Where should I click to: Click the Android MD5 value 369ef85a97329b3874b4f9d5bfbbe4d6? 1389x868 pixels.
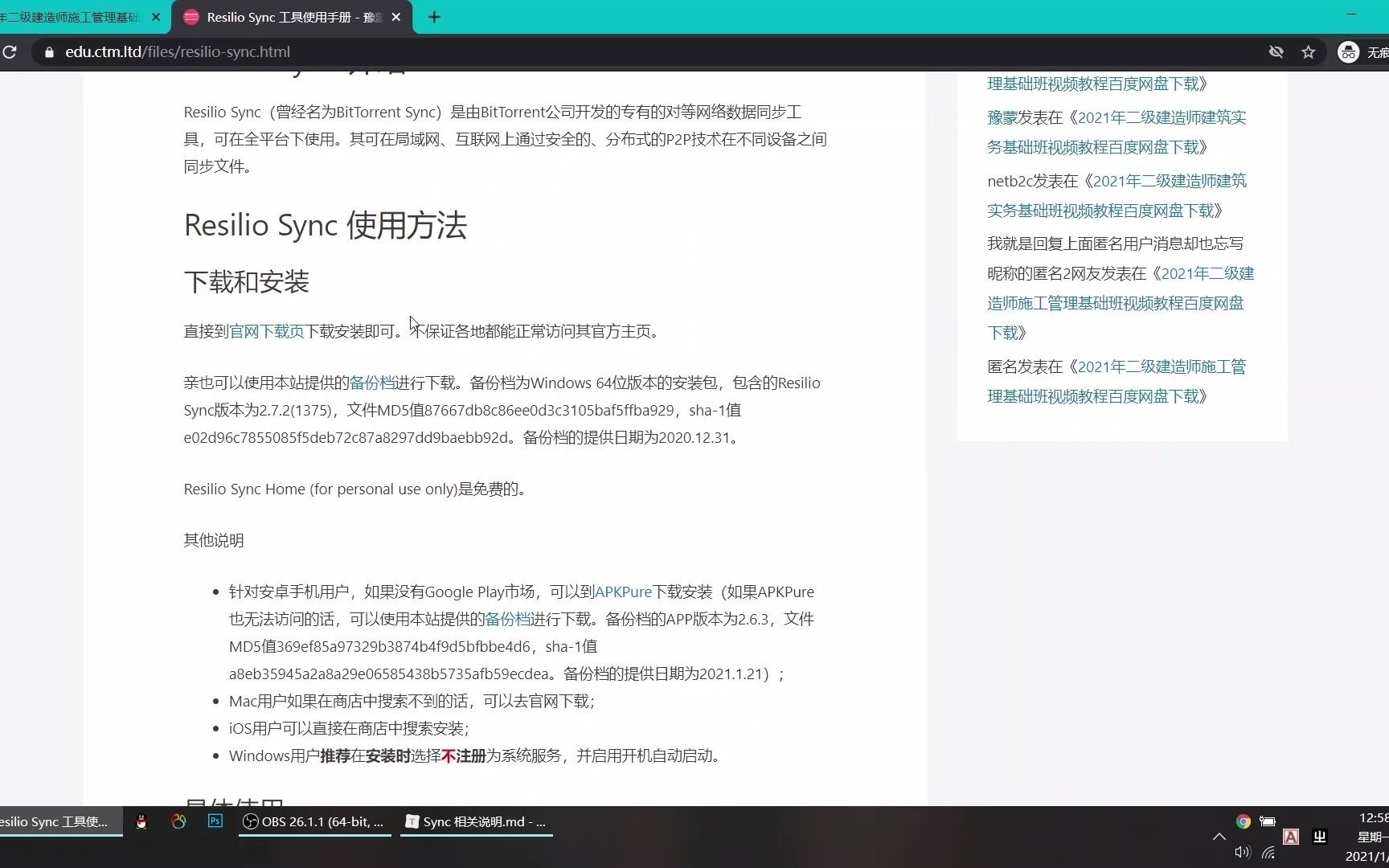pos(404,646)
